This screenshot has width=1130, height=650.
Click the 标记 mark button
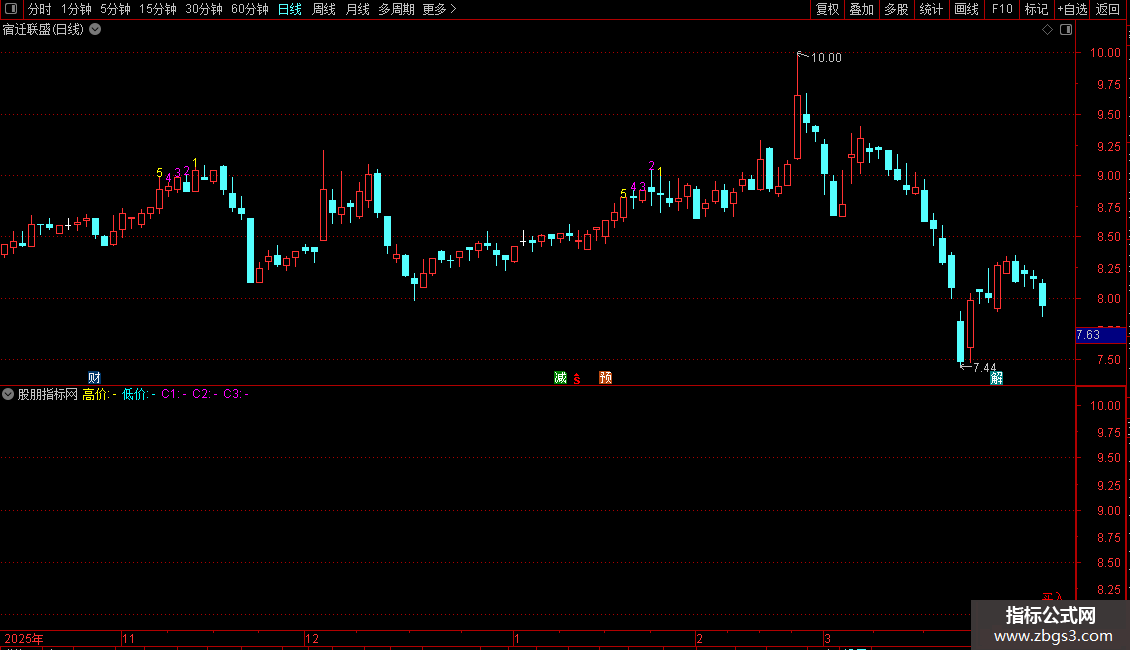[x=1036, y=9]
